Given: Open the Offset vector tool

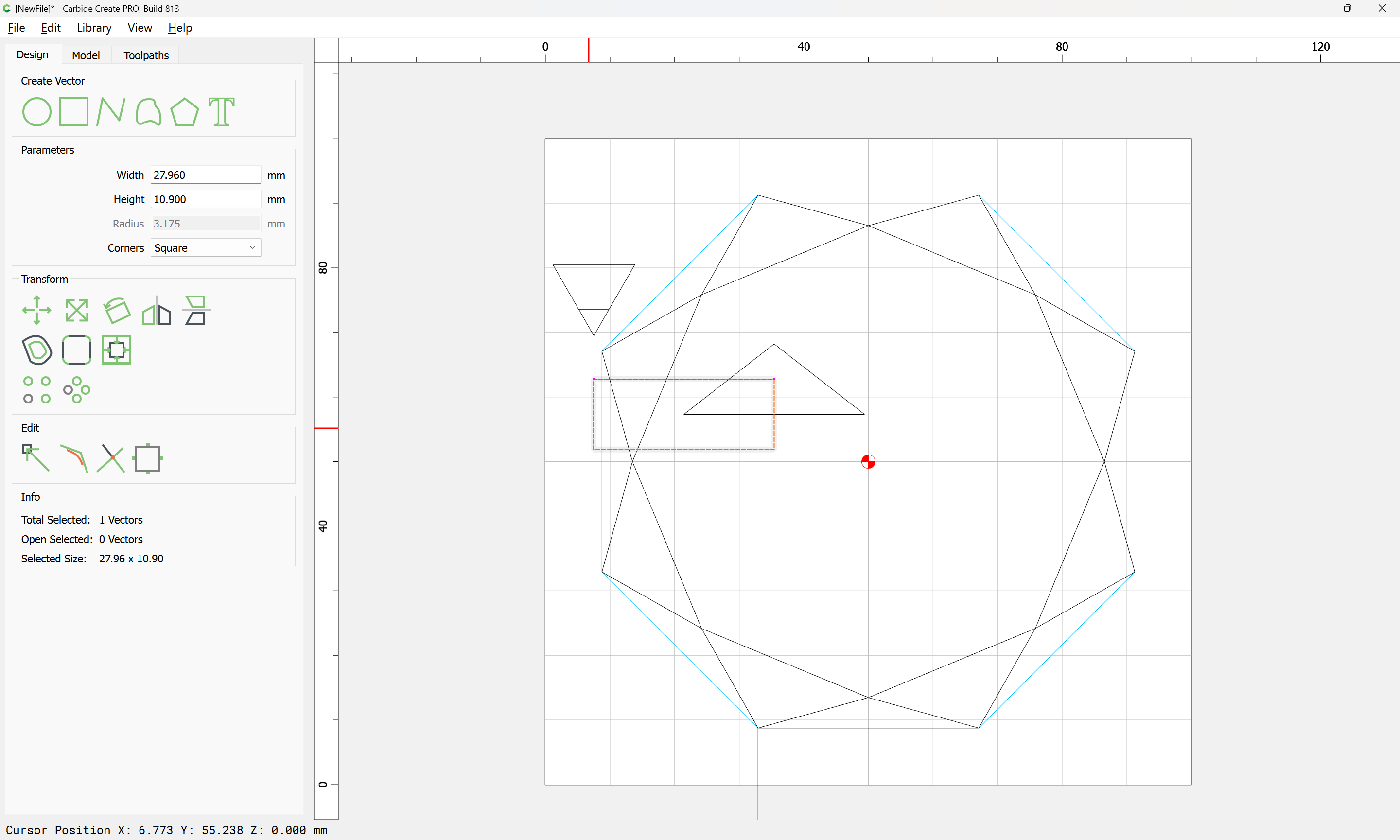Looking at the screenshot, I should click(x=37, y=350).
